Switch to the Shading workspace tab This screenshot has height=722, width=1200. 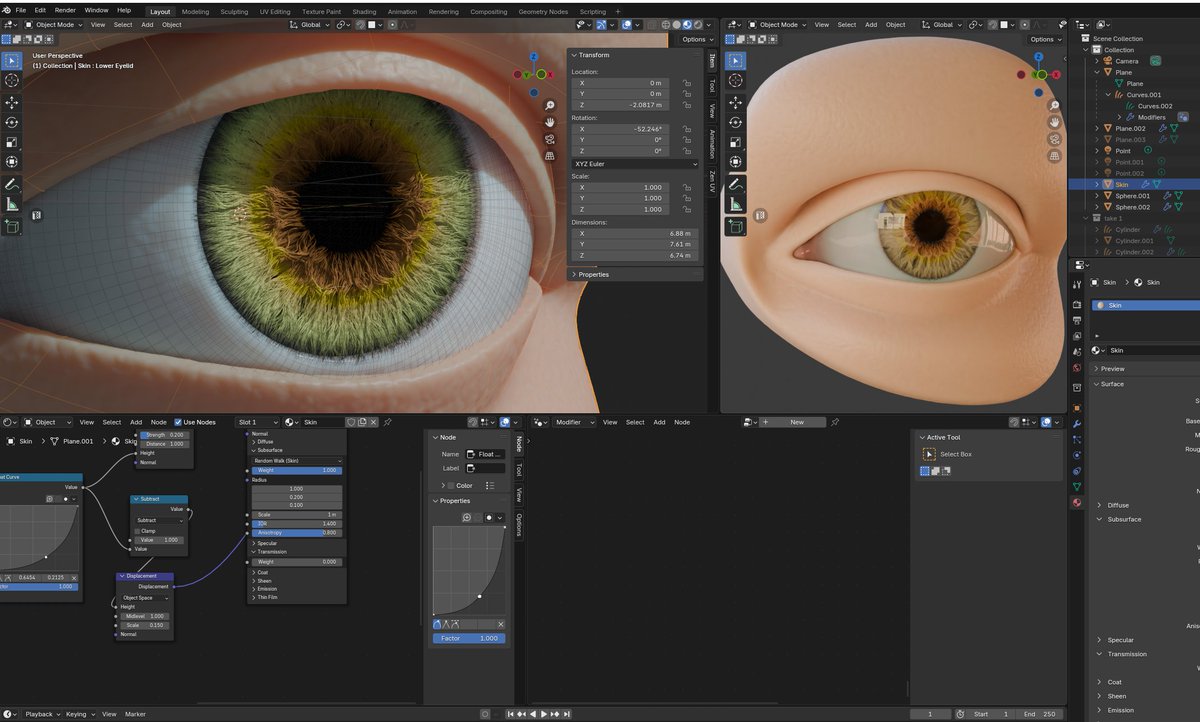click(364, 12)
